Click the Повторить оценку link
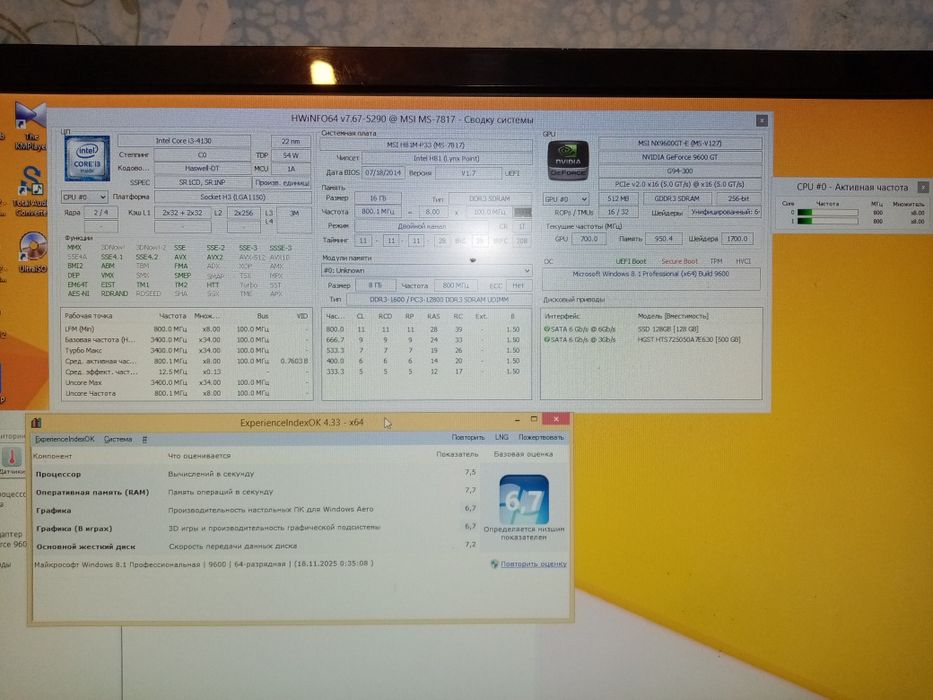 (533, 564)
